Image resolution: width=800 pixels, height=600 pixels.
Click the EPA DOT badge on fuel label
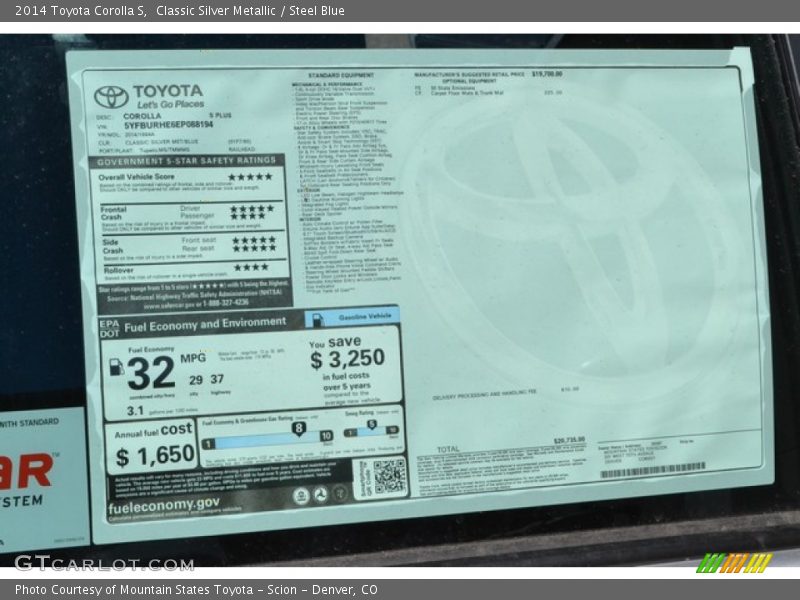coord(109,325)
